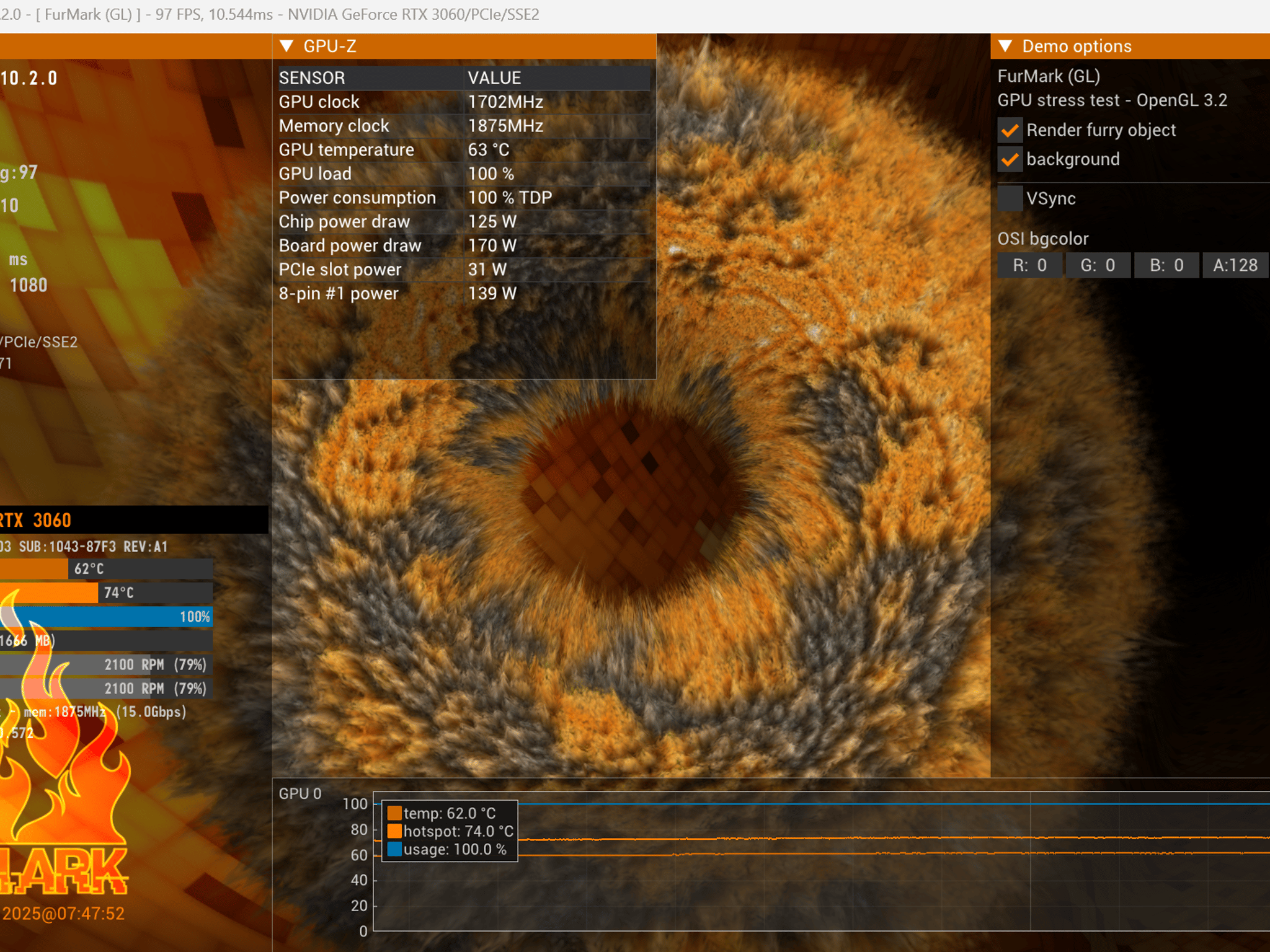
Task: Click the usage blue legend swatch
Action: pyautogui.click(x=394, y=849)
